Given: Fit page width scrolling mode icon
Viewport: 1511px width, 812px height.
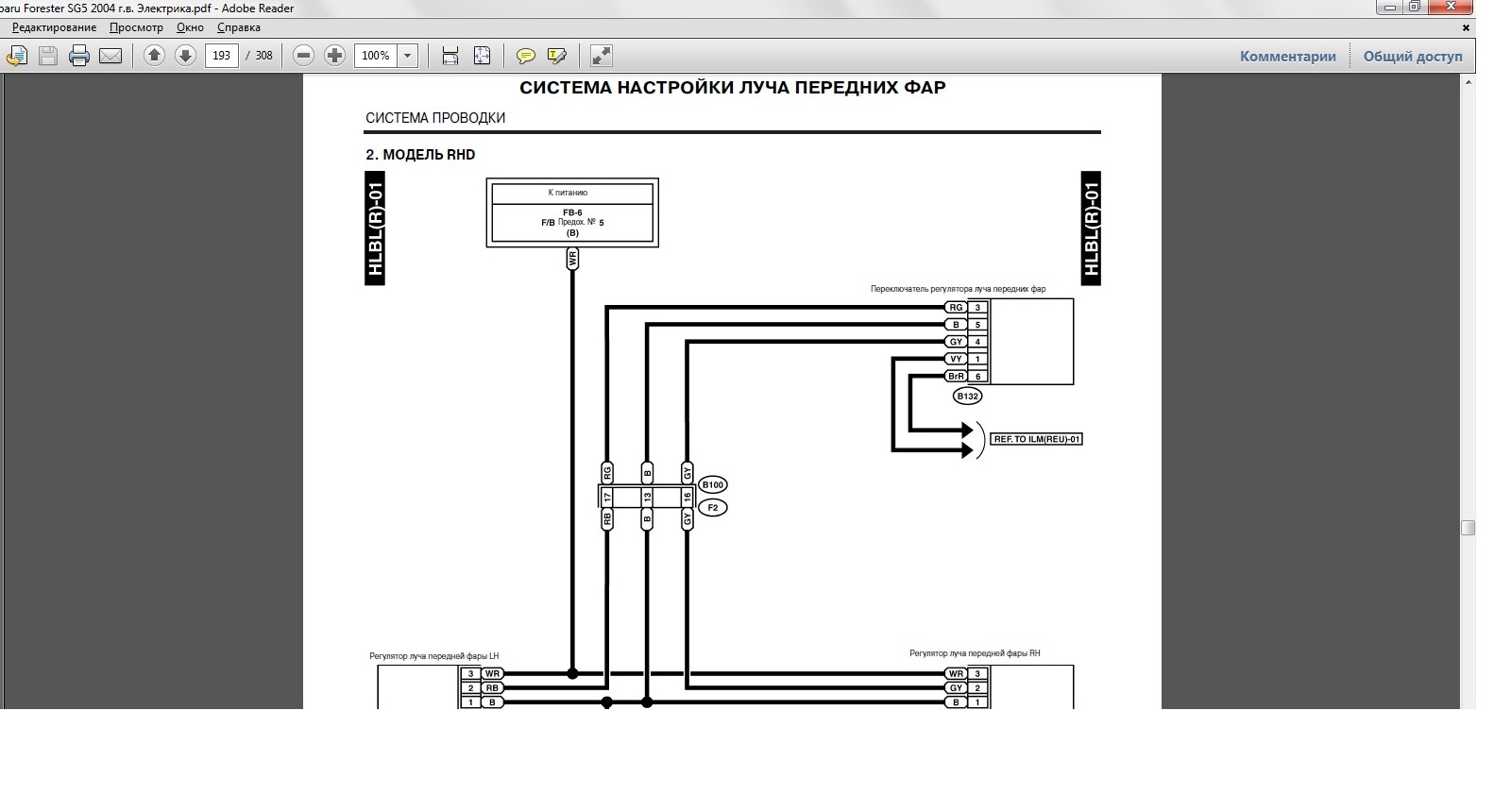Looking at the screenshot, I should coord(450,57).
